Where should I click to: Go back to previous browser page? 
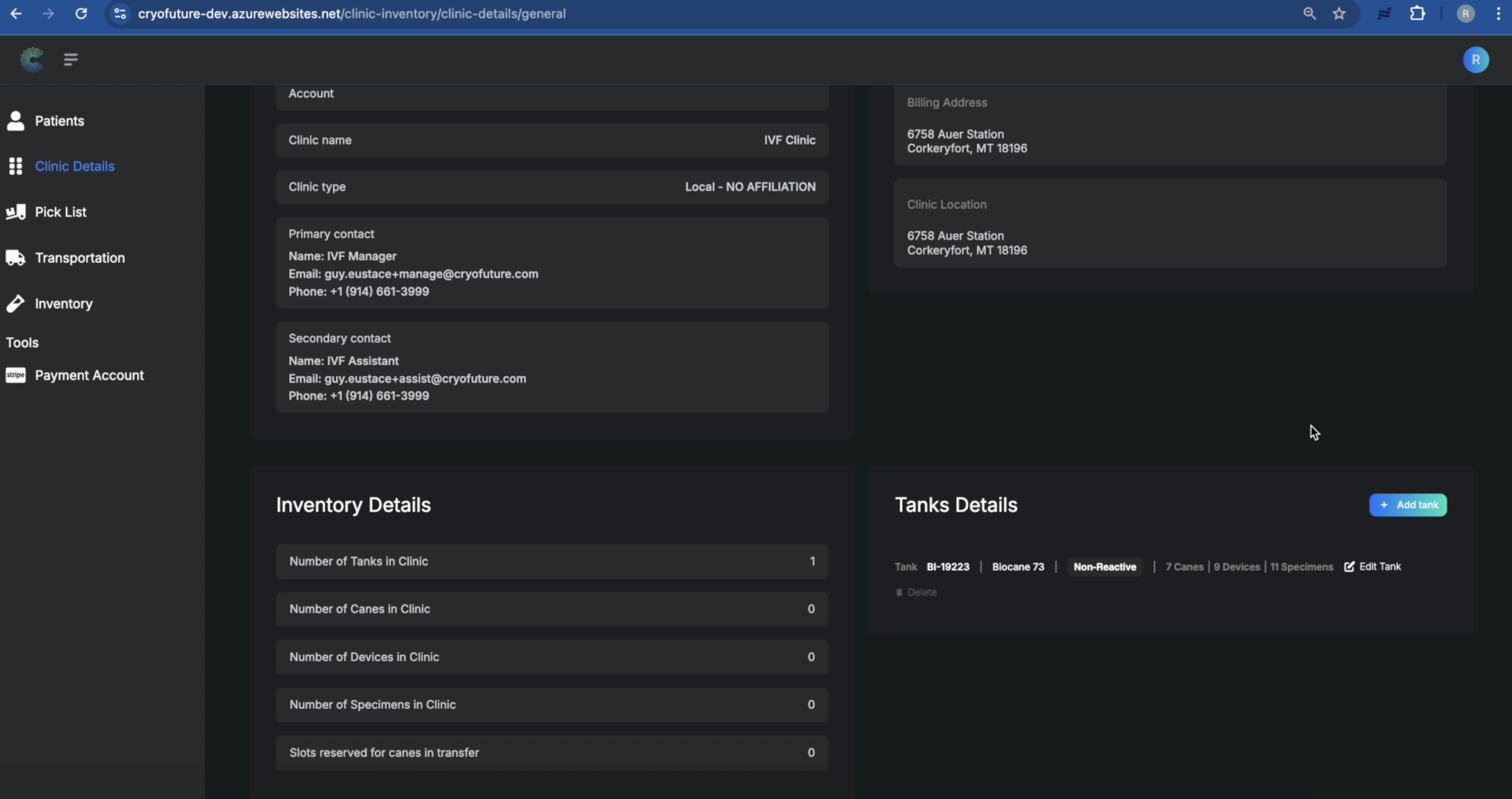pyautogui.click(x=16, y=14)
